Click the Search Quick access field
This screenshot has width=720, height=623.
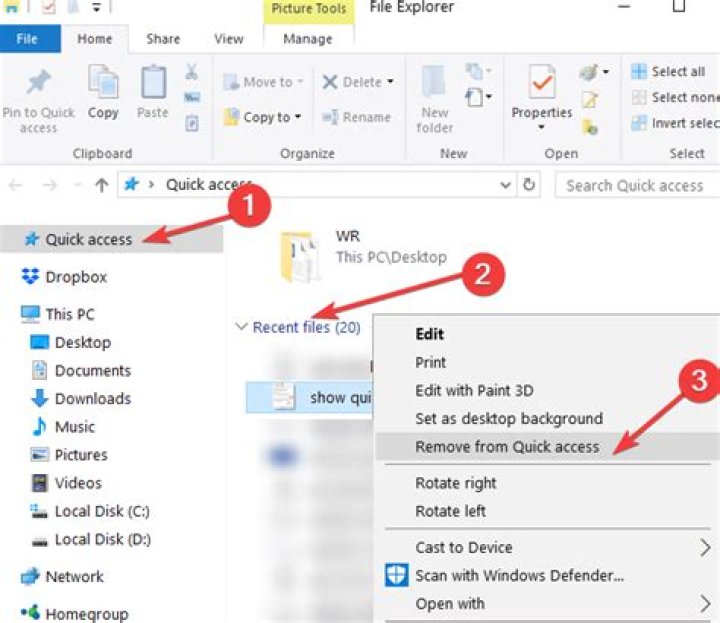(x=637, y=185)
